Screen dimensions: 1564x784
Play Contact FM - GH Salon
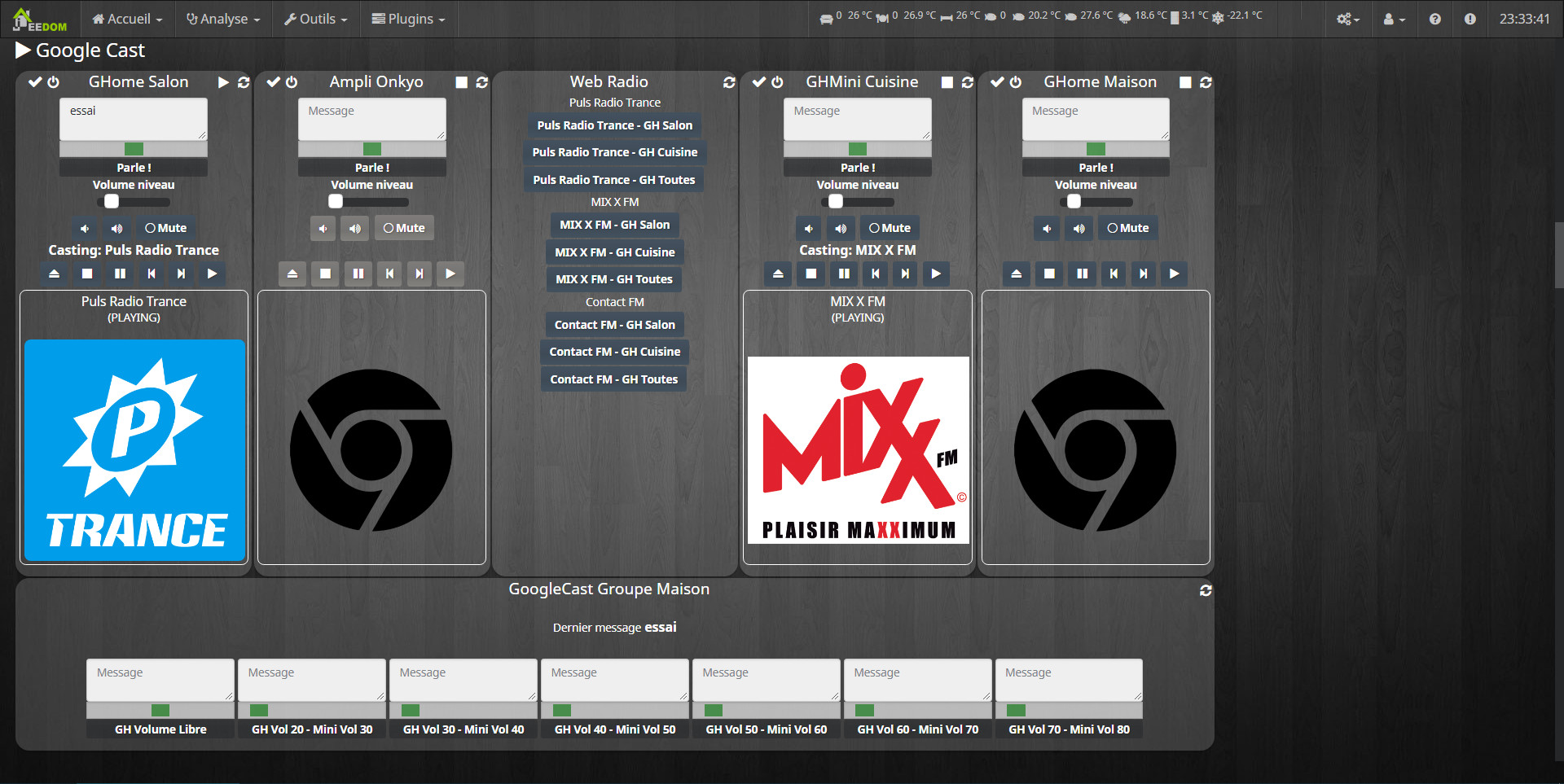614,325
